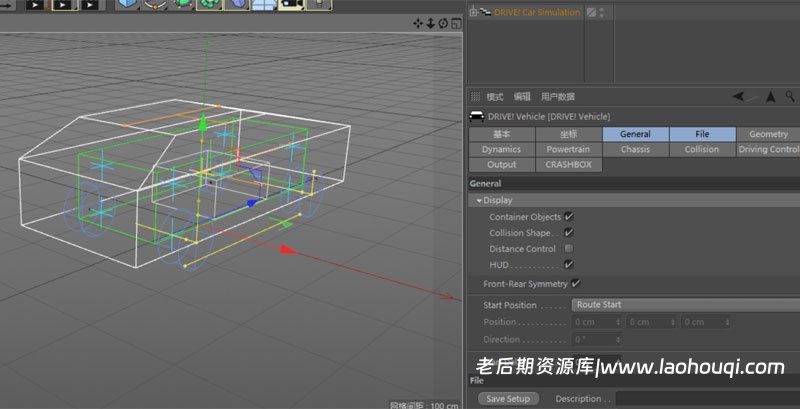Click the DRIVE! Car Simulation object icon
This screenshot has height=409, width=800.
484,13
